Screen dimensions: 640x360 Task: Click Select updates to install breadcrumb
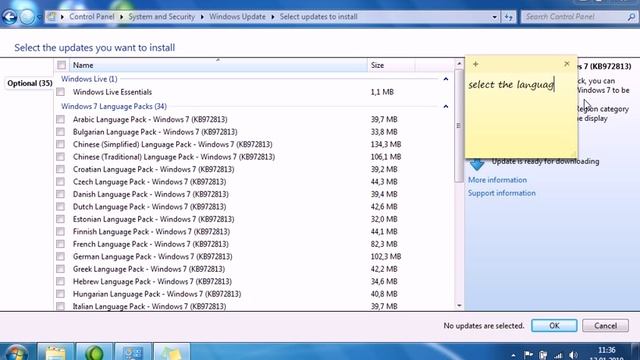point(318,17)
